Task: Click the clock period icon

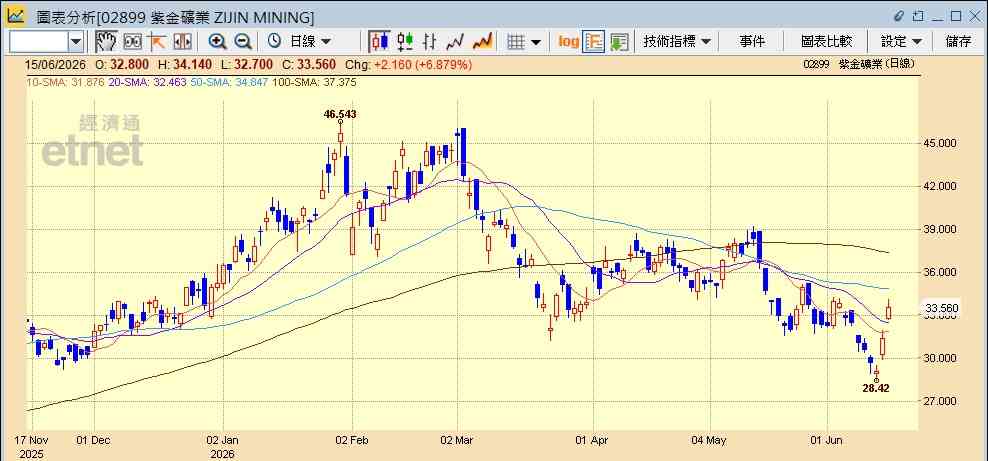Action: (x=274, y=42)
